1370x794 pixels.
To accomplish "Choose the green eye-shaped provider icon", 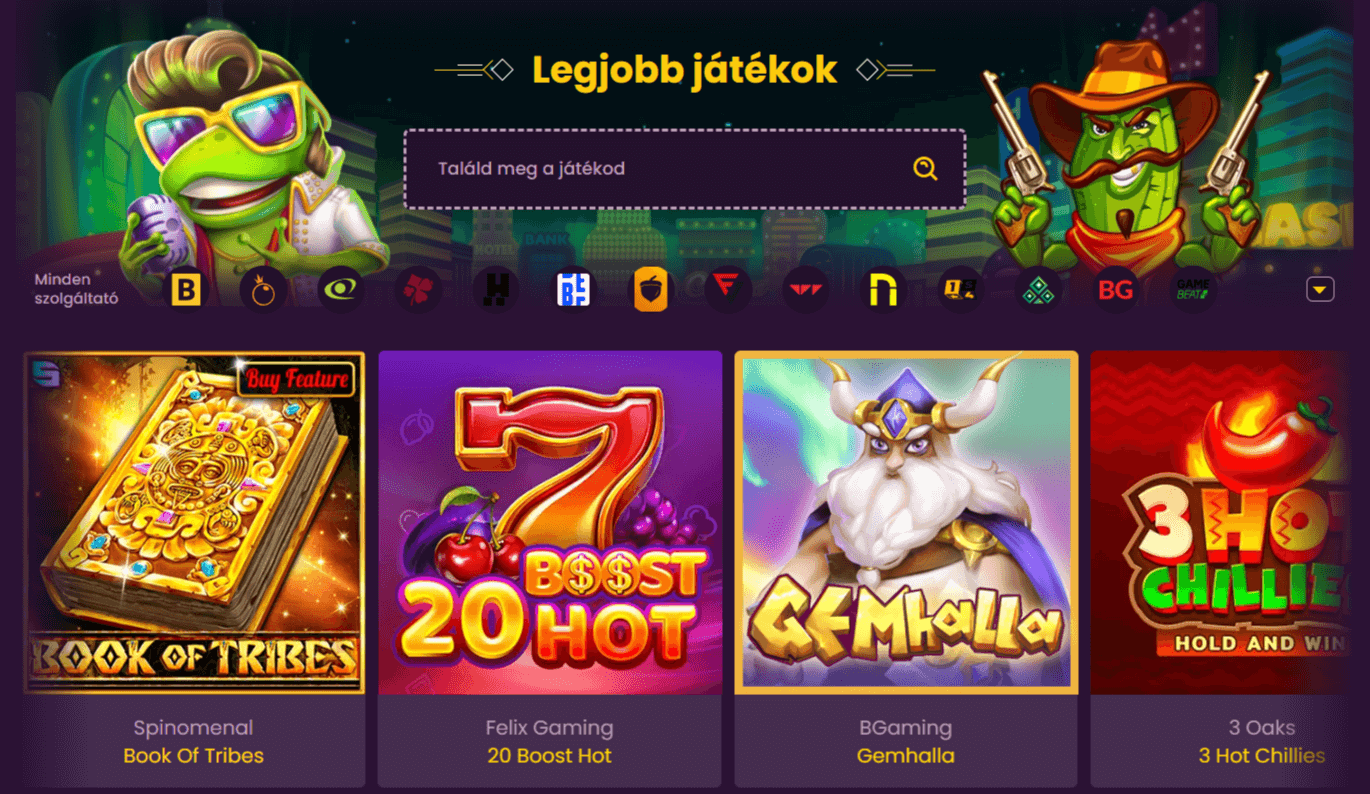I will (x=341, y=290).
